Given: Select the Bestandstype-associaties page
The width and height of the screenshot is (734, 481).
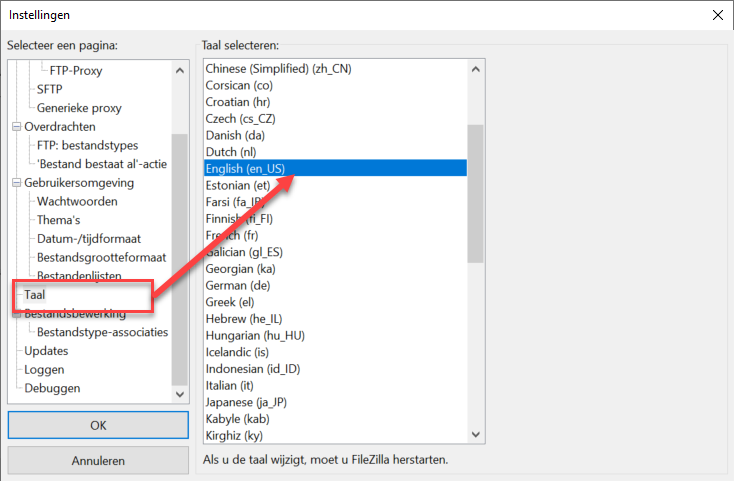Looking at the screenshot, I should tap(102, 332).
